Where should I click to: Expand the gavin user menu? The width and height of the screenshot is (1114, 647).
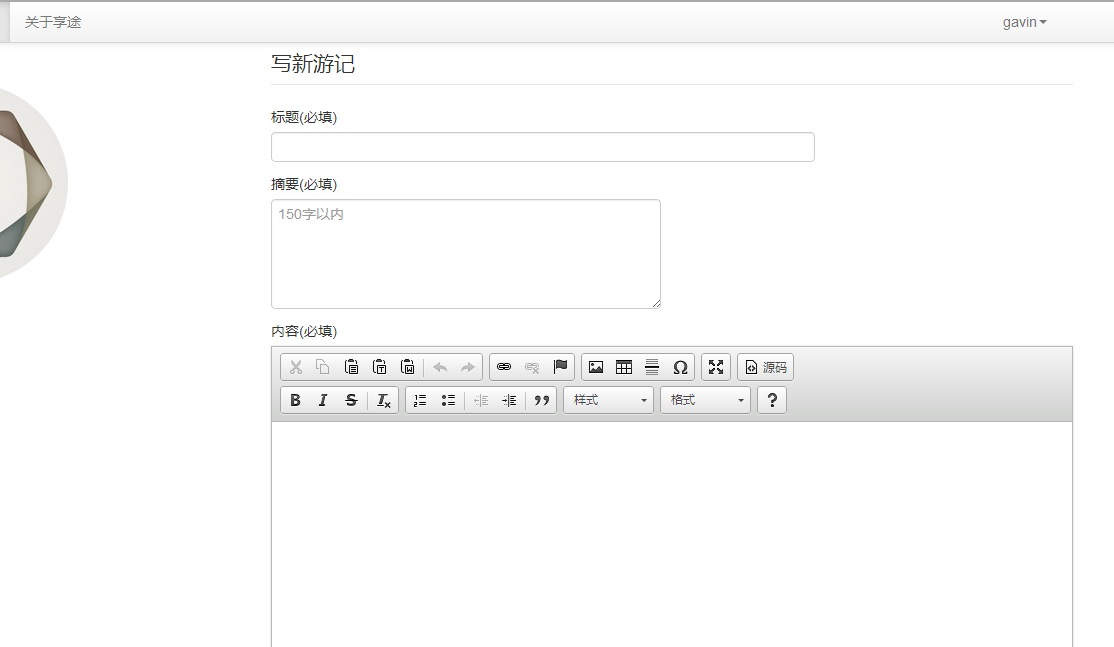(1024, 22)
